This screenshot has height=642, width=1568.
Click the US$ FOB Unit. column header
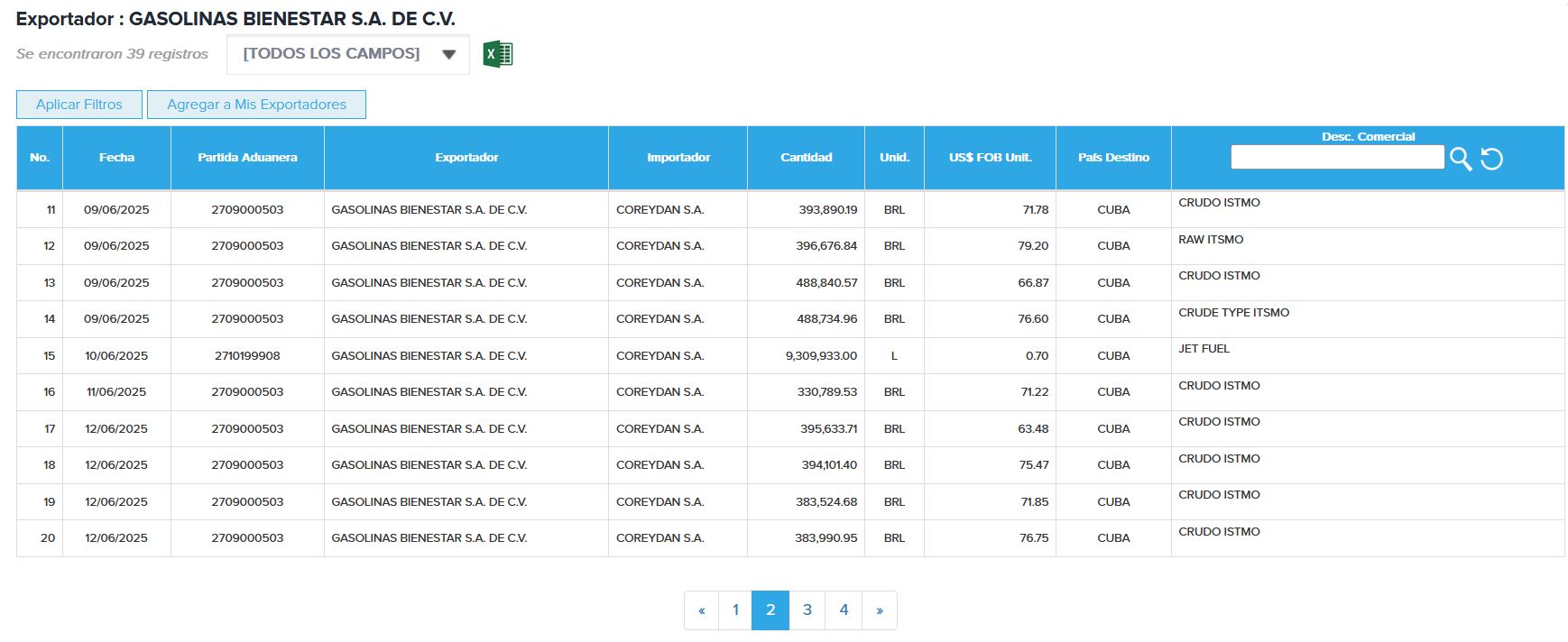point(990,158)
